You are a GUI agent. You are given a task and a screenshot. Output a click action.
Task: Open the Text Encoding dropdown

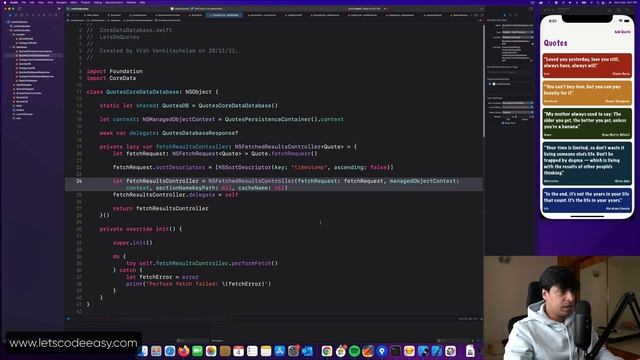coord(518,103)
